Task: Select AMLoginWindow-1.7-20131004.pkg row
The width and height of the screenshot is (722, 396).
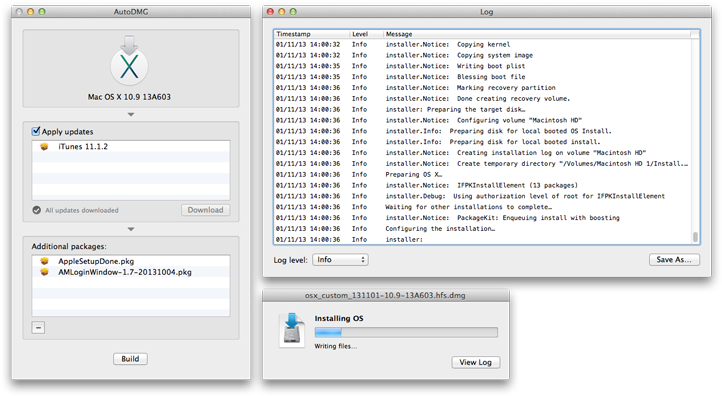Action: tap(131, 272)
